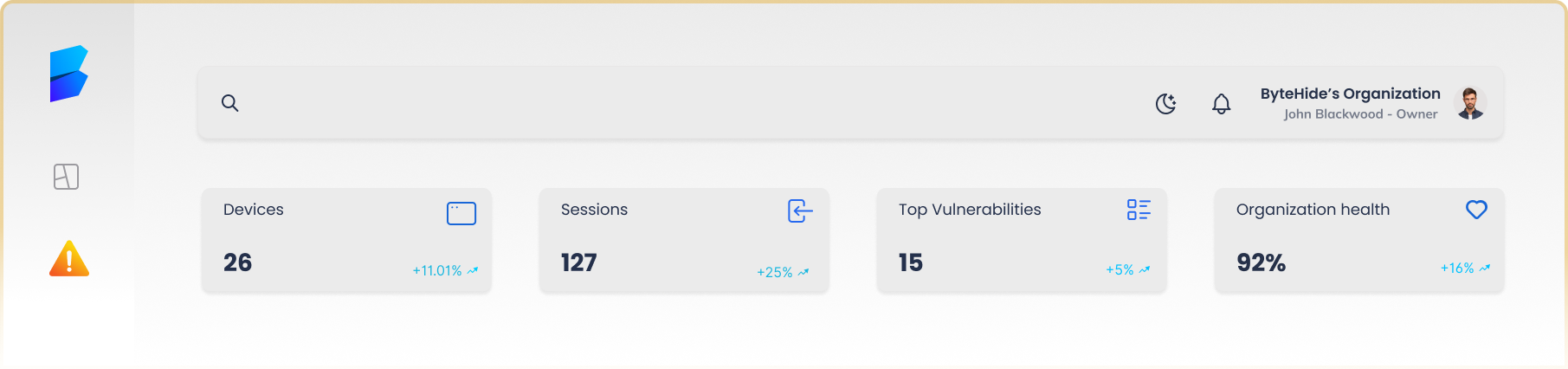Click the Organization health heart icon
Viewport: 1568px width, 369px height.
tap(1476, 210)
